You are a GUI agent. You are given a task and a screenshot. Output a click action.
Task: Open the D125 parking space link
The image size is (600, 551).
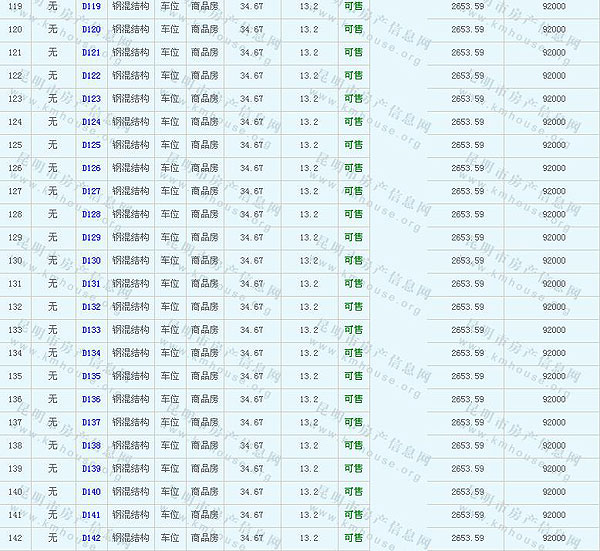click(x=91, y=145)
